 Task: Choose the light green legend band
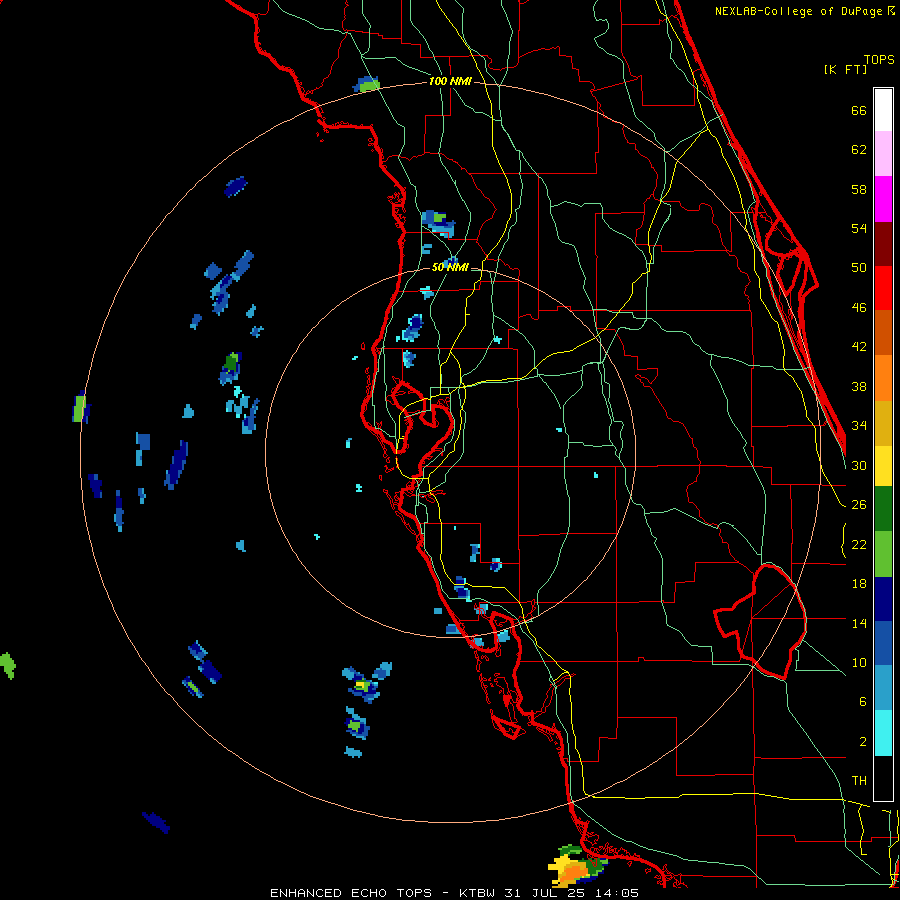[x=883, y=554]
